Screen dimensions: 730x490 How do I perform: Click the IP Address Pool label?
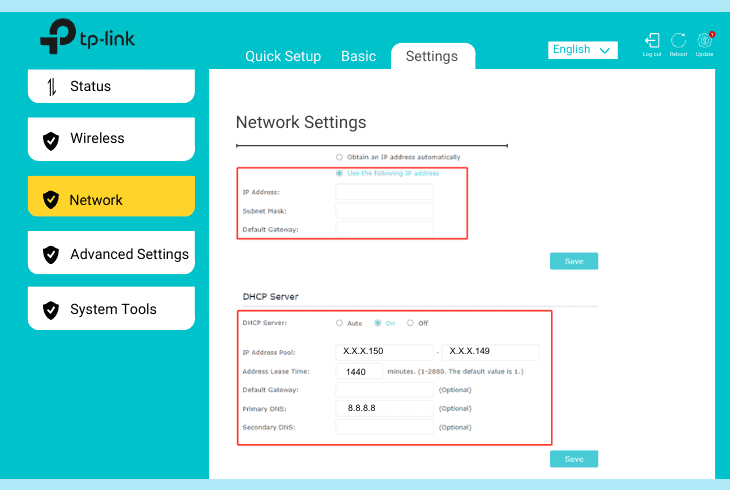[x=269, y=353]
